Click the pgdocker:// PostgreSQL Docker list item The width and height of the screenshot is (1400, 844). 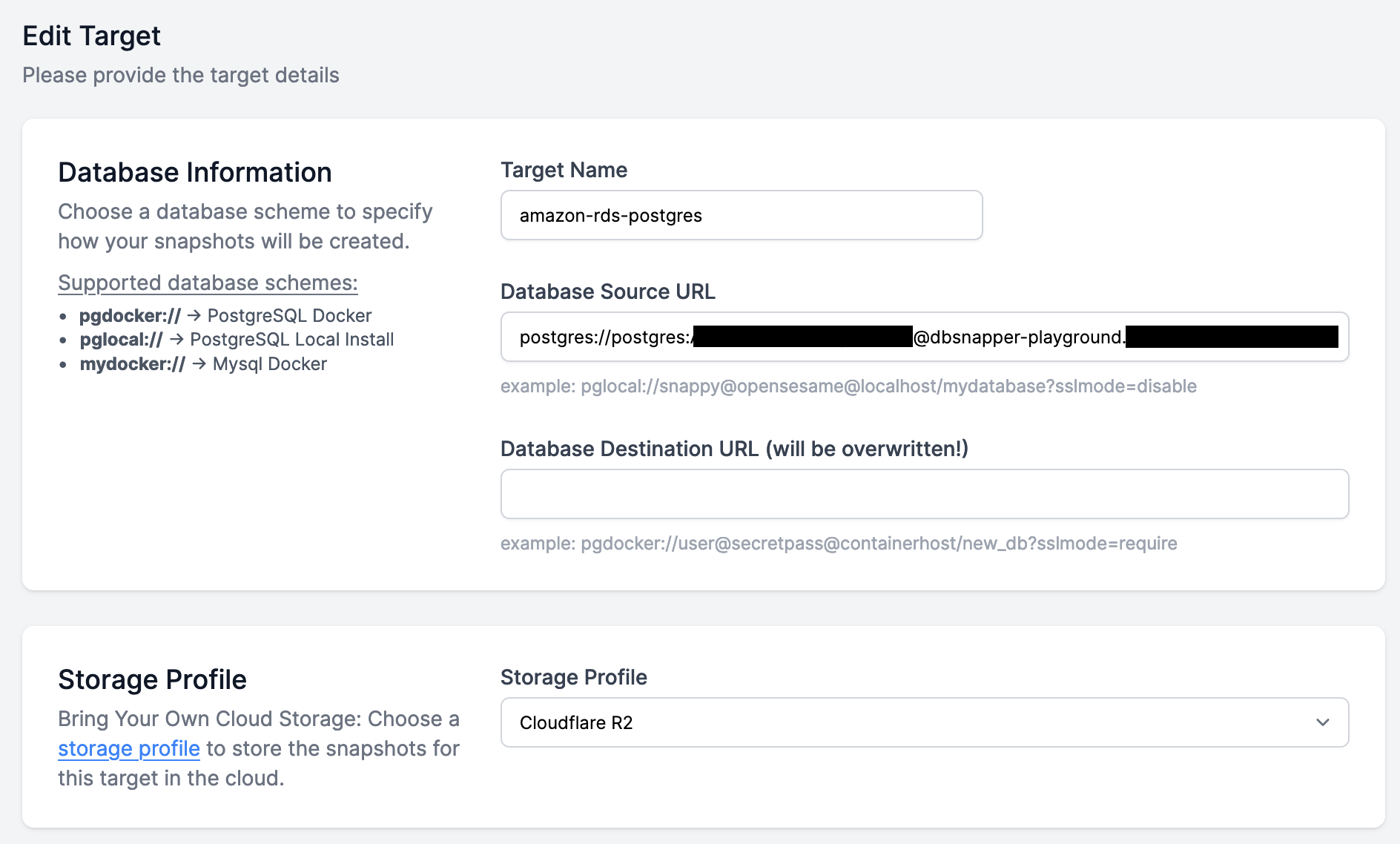point(225,315)
